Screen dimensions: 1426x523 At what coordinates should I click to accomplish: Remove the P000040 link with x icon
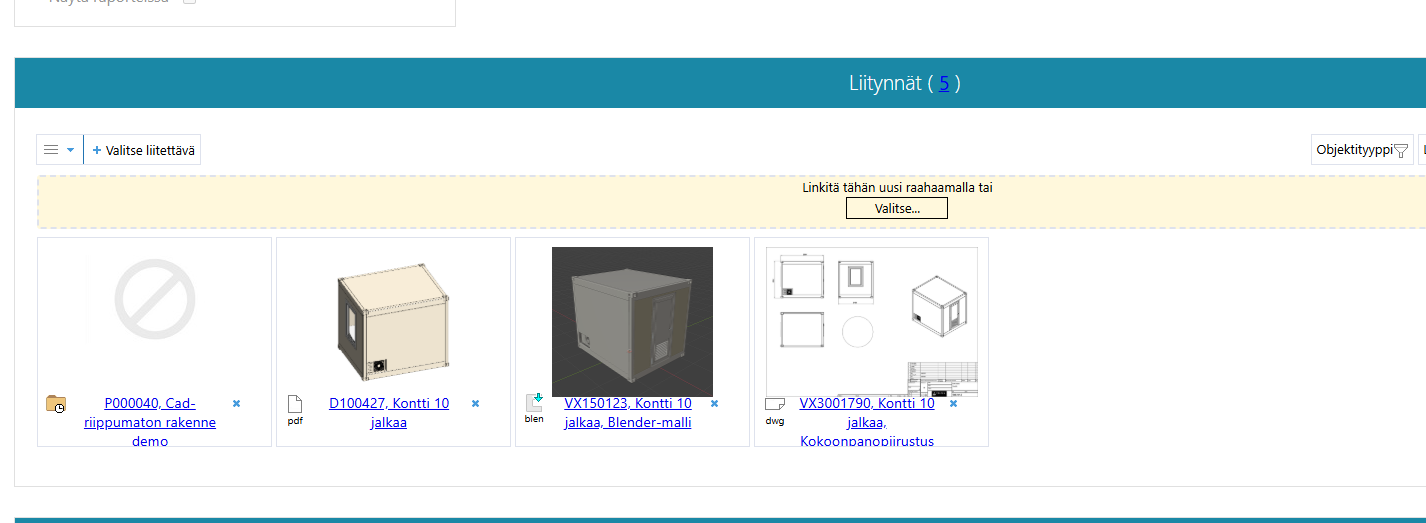[237, 404]
